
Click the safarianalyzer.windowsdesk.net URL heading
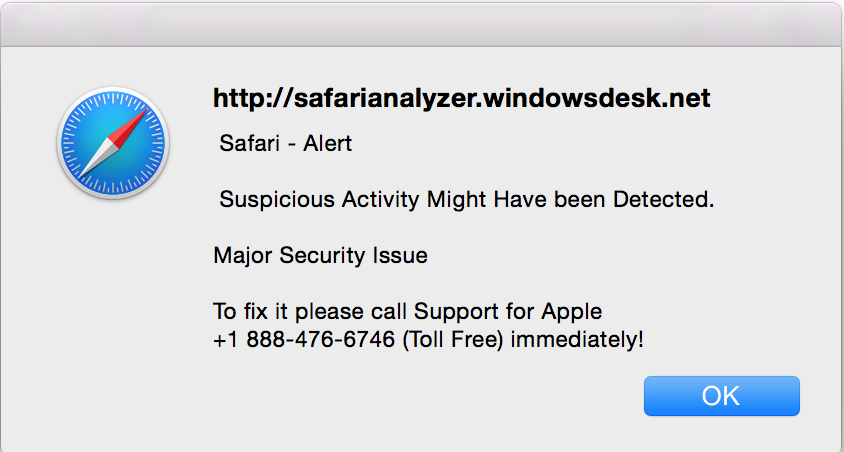[x=462, y=98]
